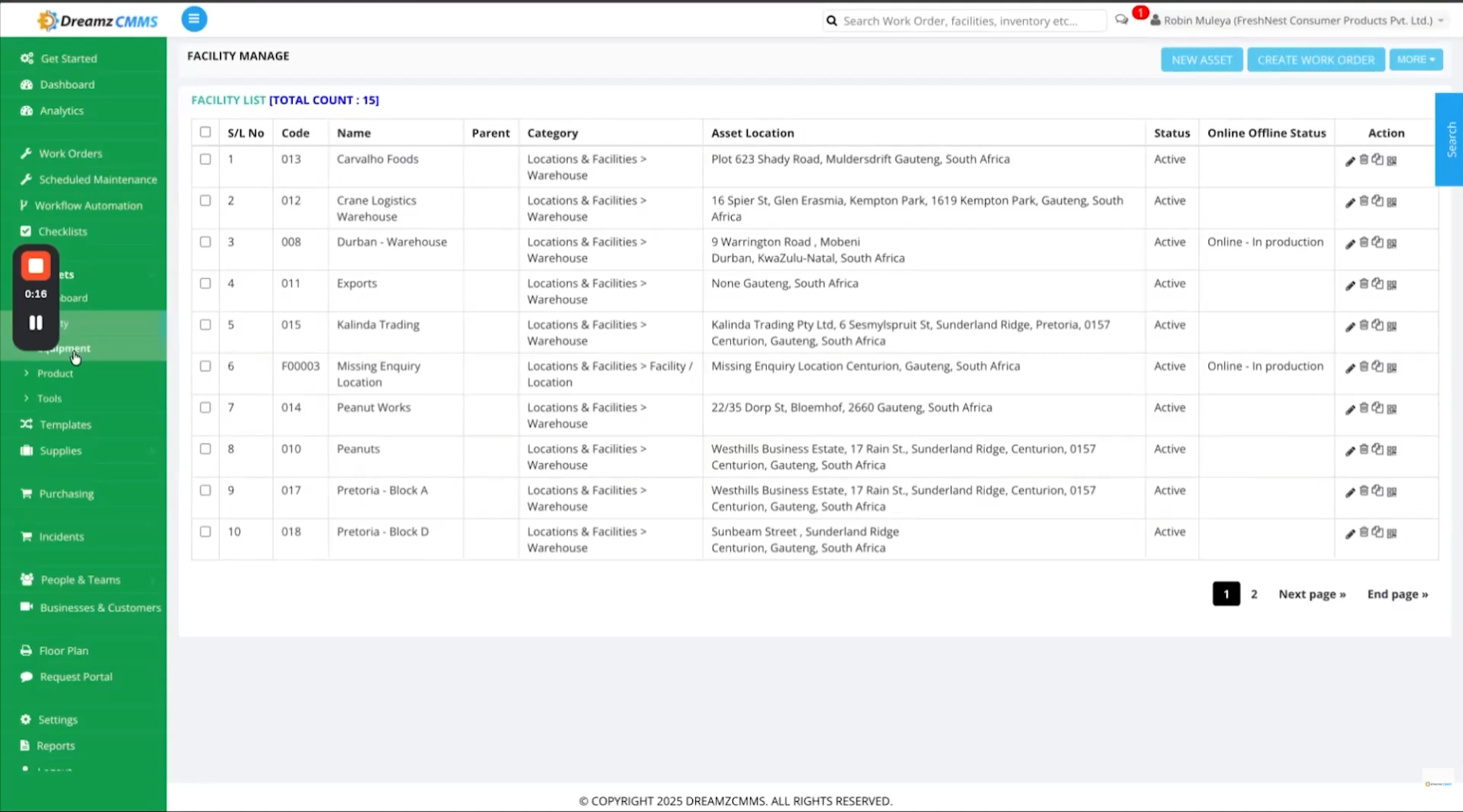Jump to End page link
This screenshot has width=1463, height=812.
pos(1397,594)
